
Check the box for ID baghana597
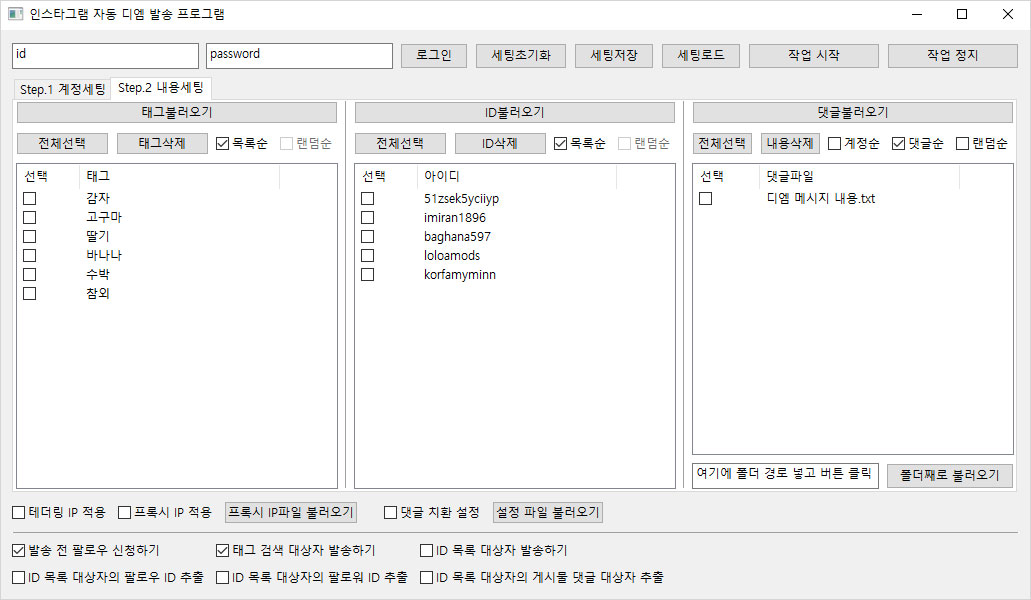point(368,237)
